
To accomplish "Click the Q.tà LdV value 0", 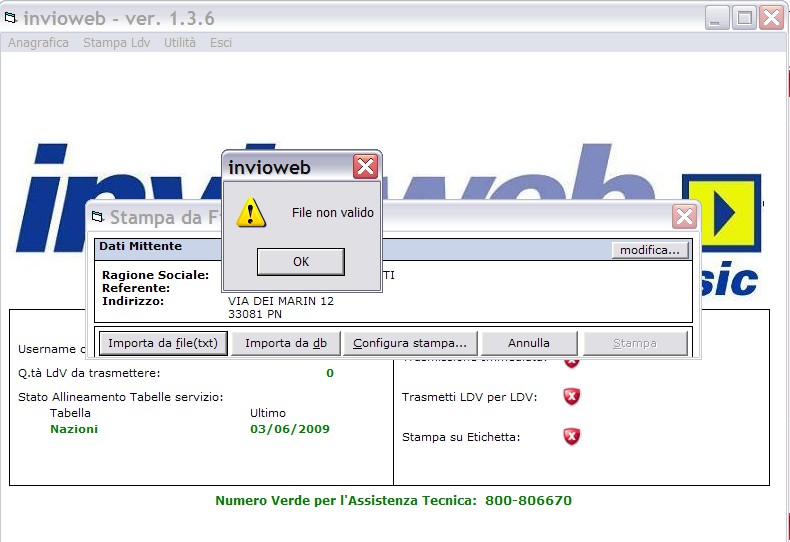I will click(330, 373).
